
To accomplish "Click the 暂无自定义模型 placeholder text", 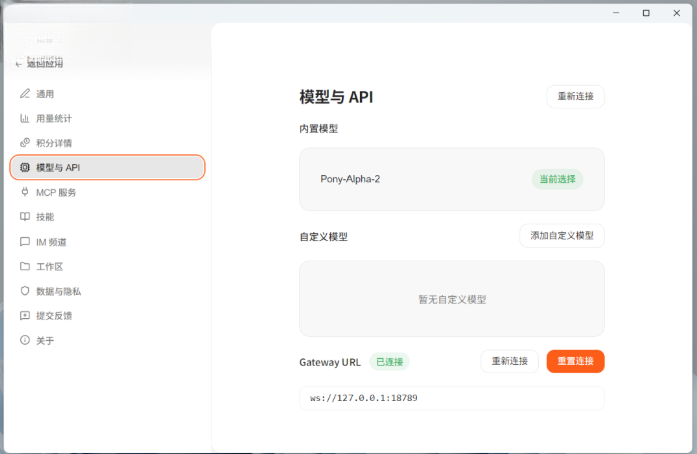I will pyautogui.click(x=452, y=300).
